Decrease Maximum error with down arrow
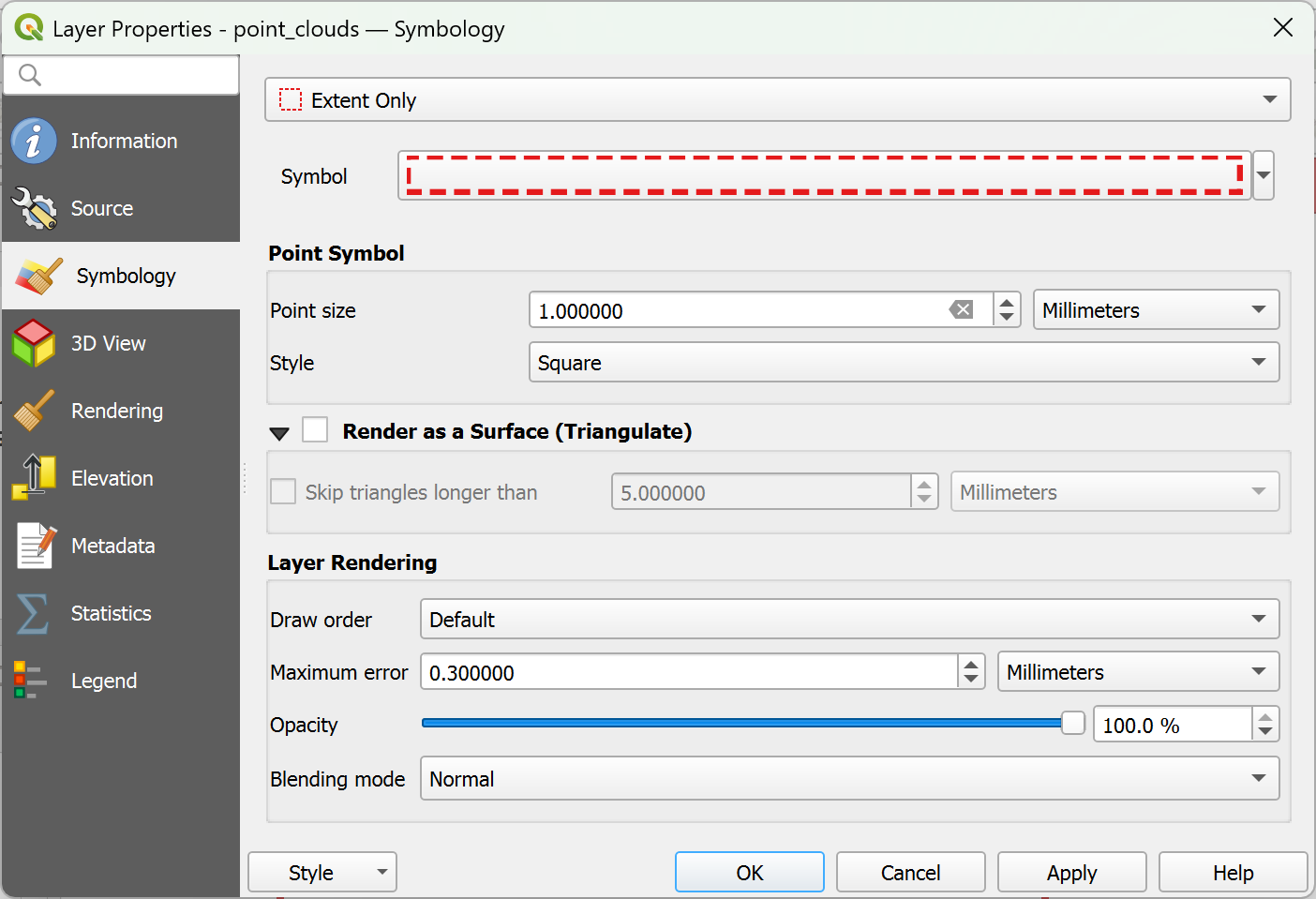Viewport: 1316px width, 899px height. [971, 680]
